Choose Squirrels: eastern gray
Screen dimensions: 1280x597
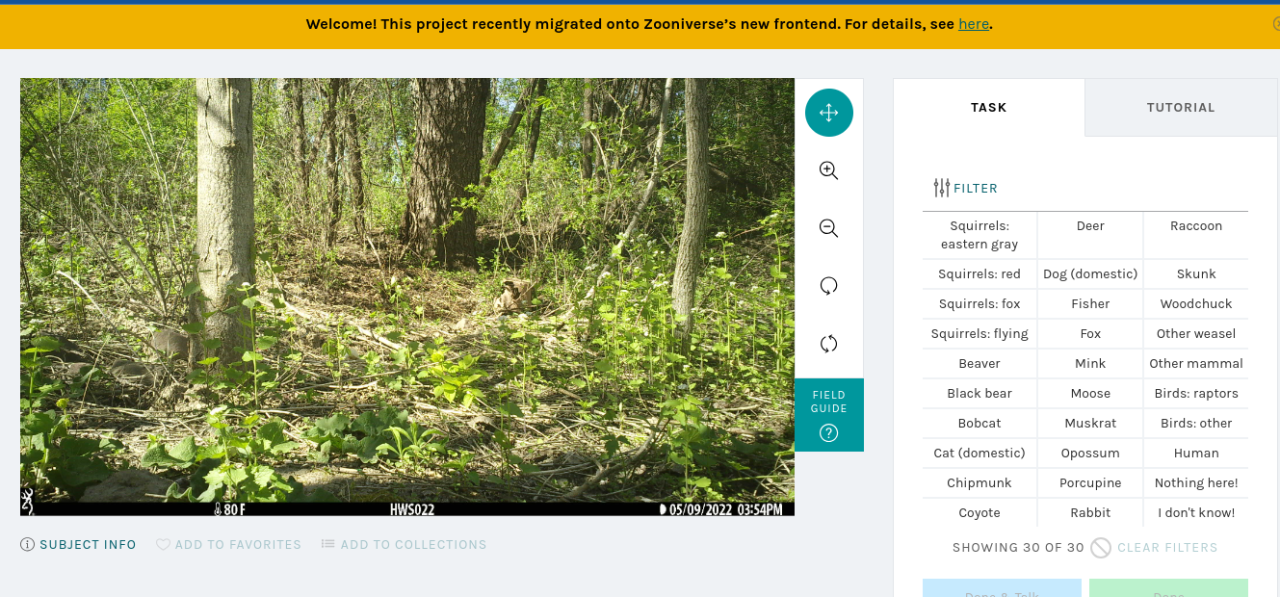tap(980, 235)
